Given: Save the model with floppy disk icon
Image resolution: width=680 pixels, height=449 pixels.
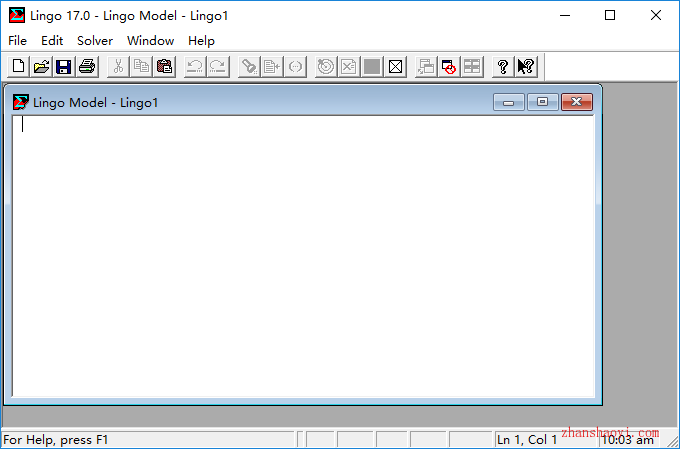Looking at the screenshot, I should 64,66.
